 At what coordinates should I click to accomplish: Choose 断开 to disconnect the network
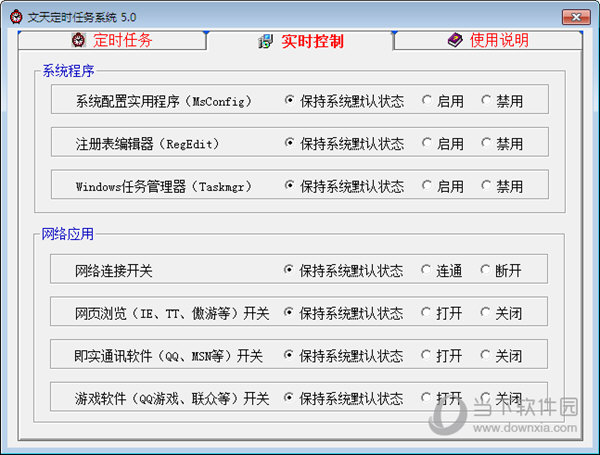point(487,271)
